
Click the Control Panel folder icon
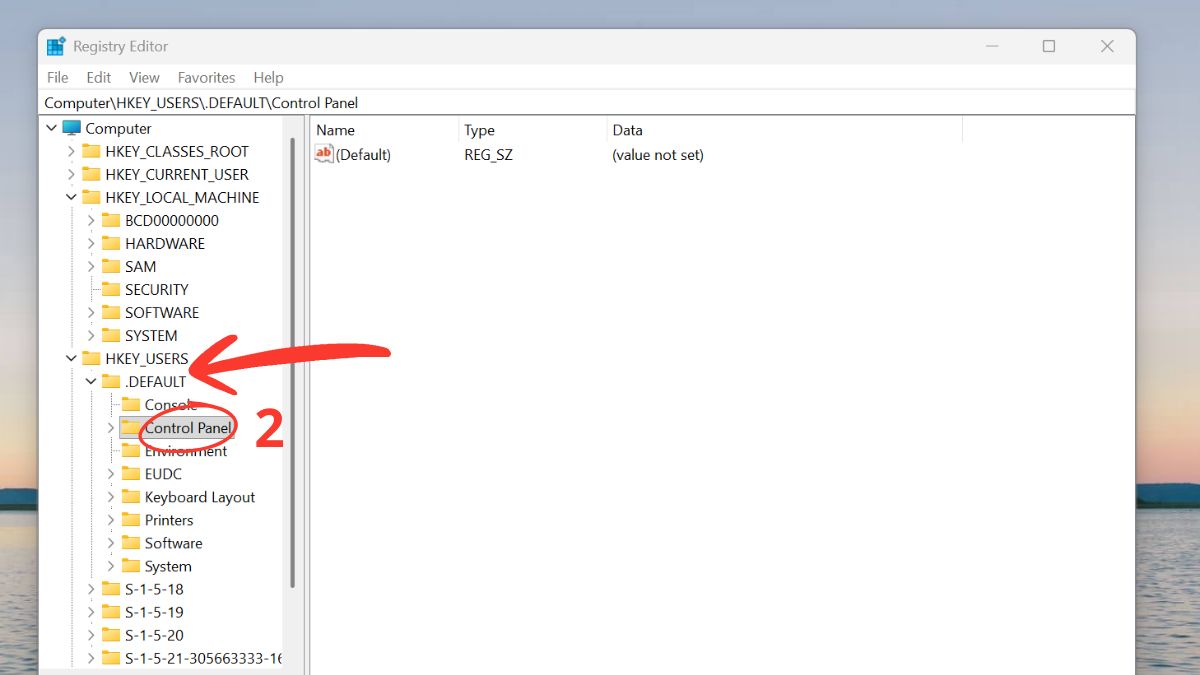(131, 428)
